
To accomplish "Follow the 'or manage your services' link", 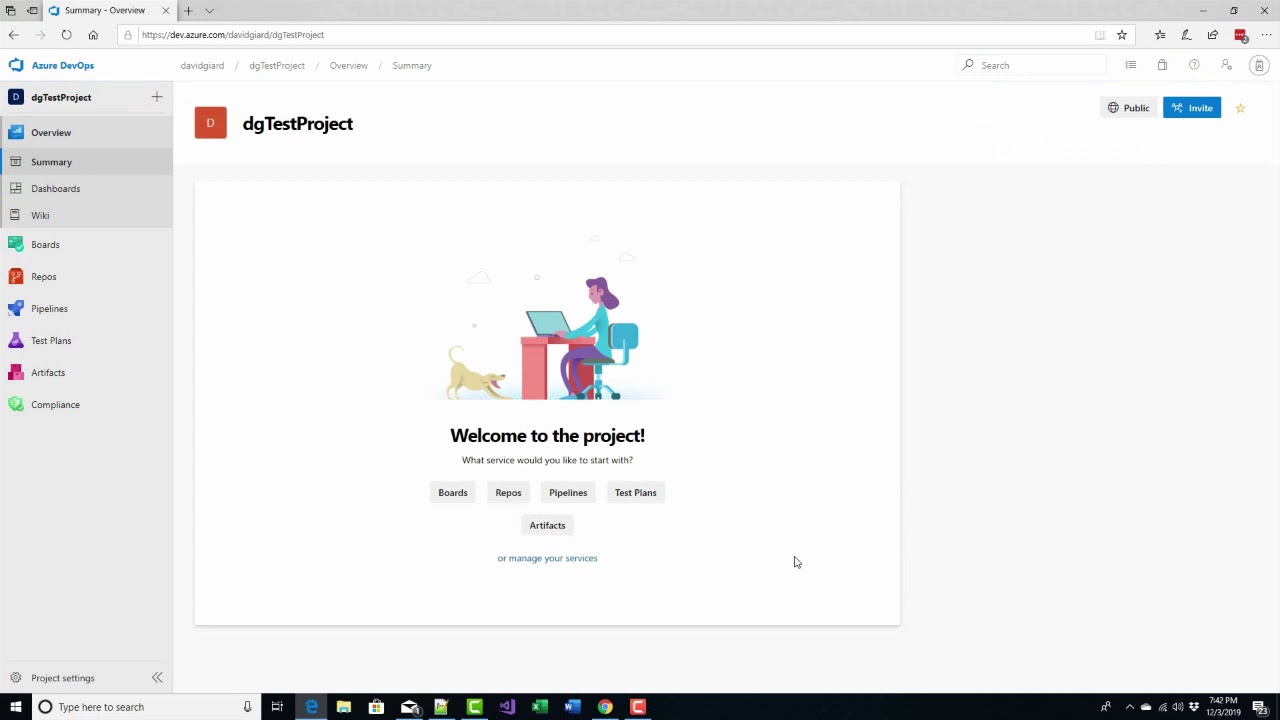I will (547, 558).
